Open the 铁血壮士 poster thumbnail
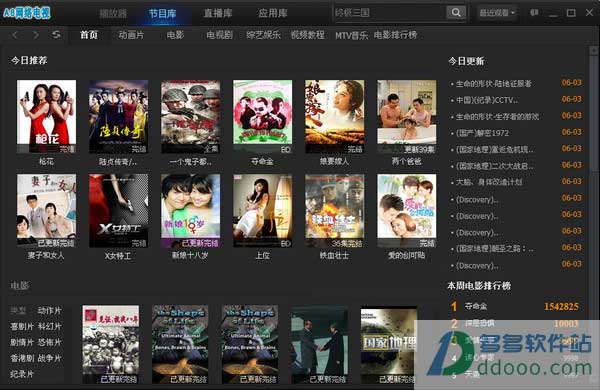 point(334,211)
